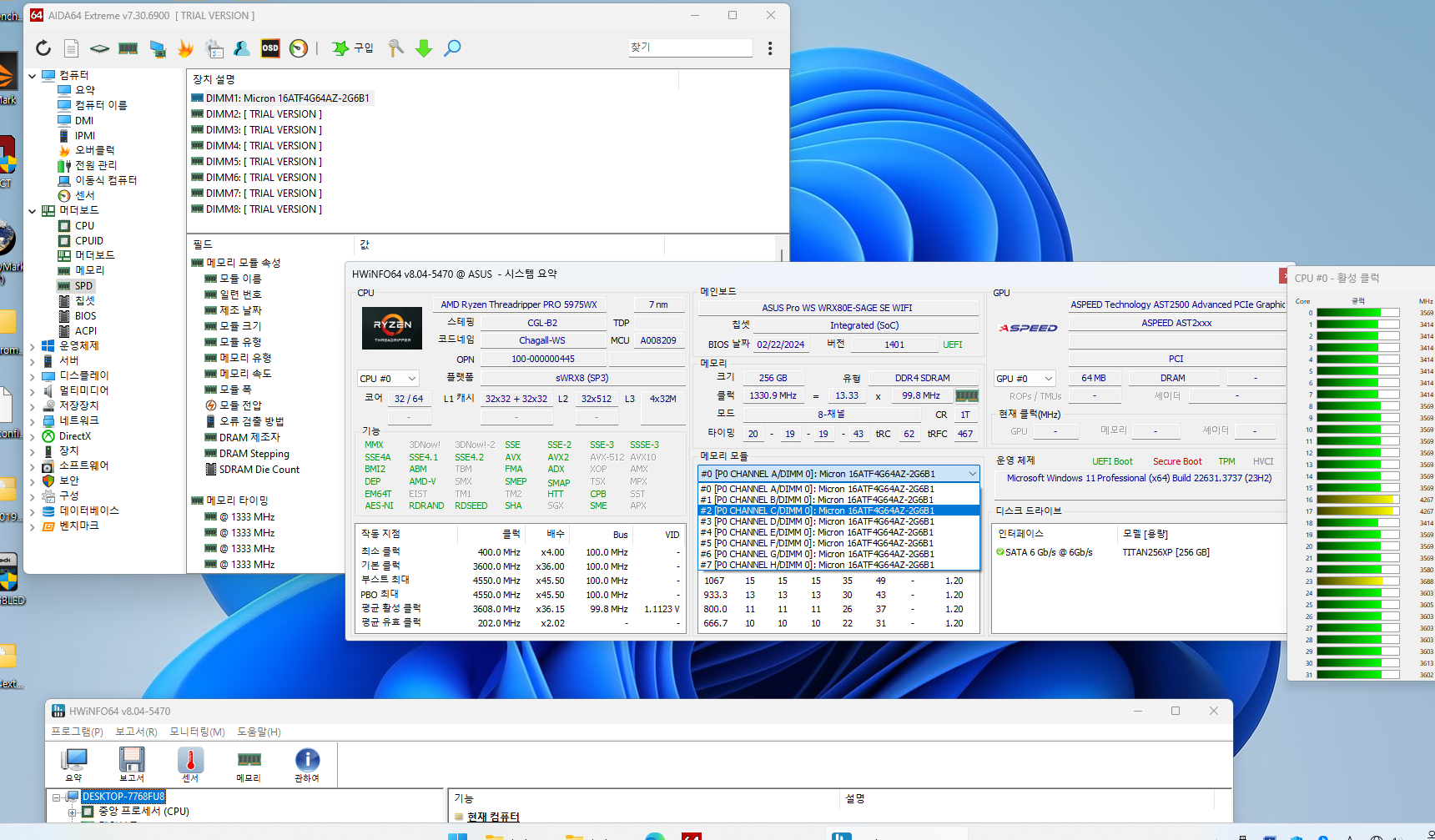Viewport: 1435px width, 840px height.
Task: Click the HWiNFO 보고서 report floppy icon
Action: click(132, 764)
